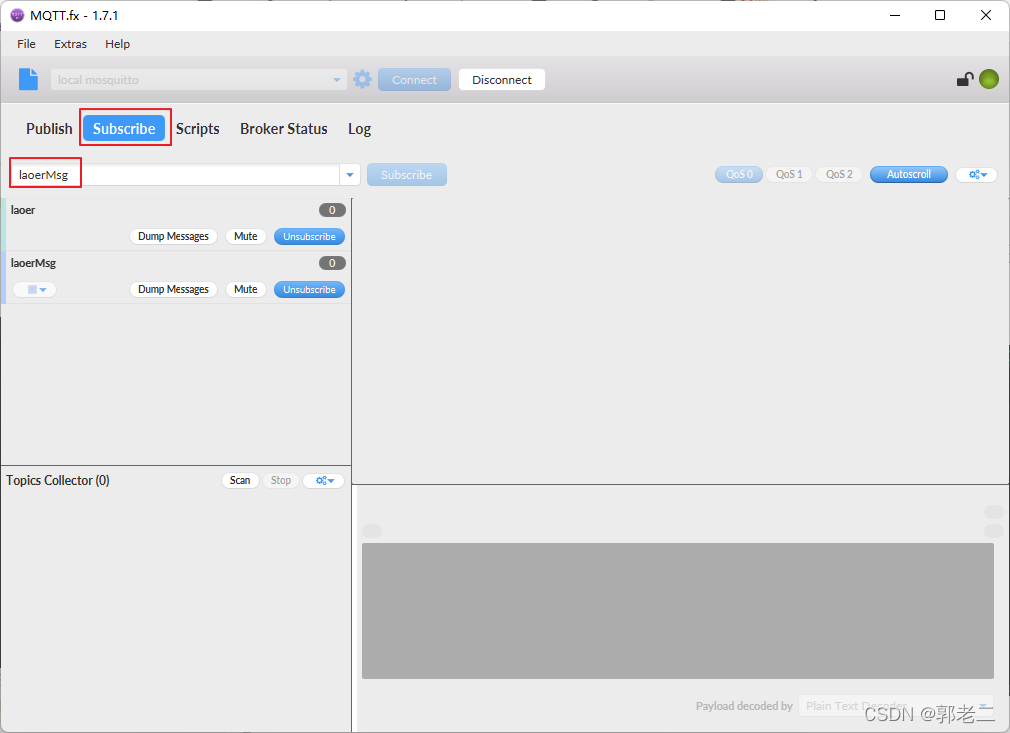Open the Payload decoded by dropdown
The image size is (1010, 733).
pos(896,706)
